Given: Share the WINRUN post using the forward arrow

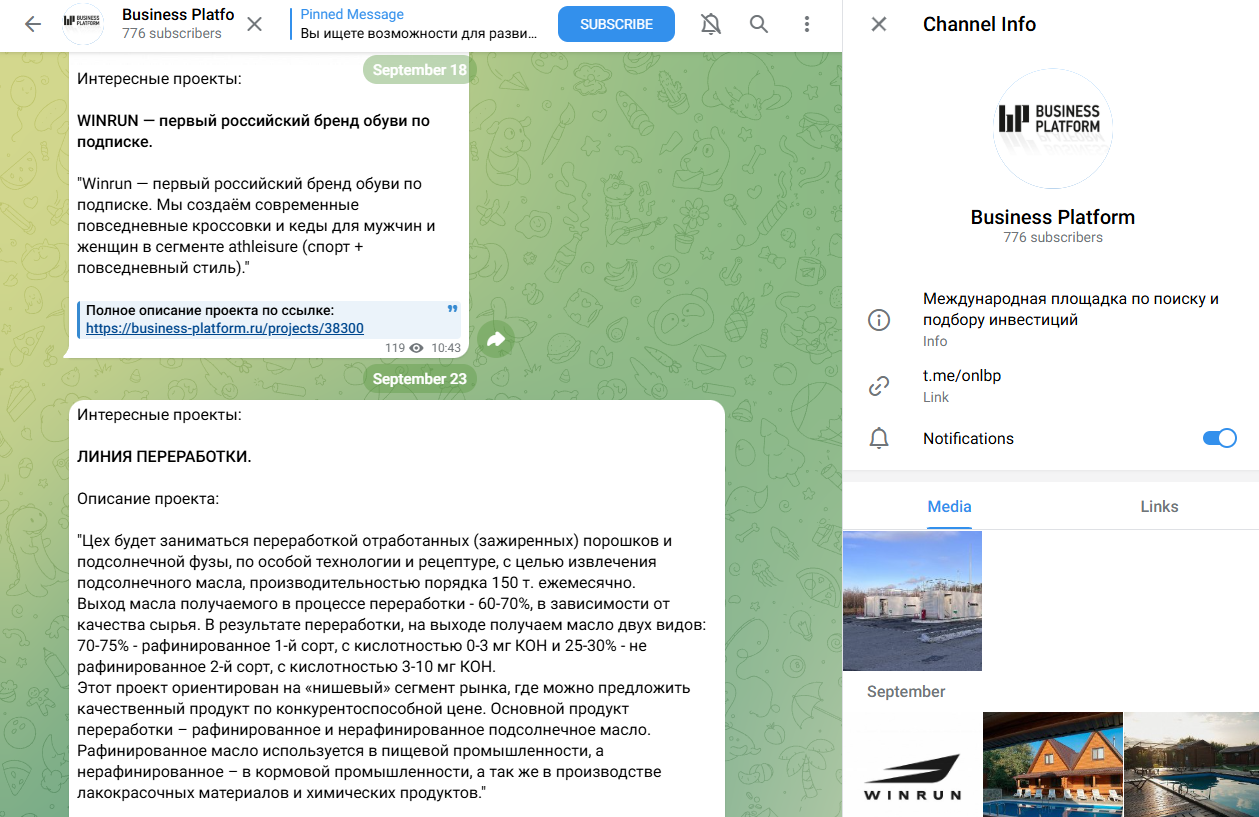Looking at the screenshot, I should (x=495, y=339).
